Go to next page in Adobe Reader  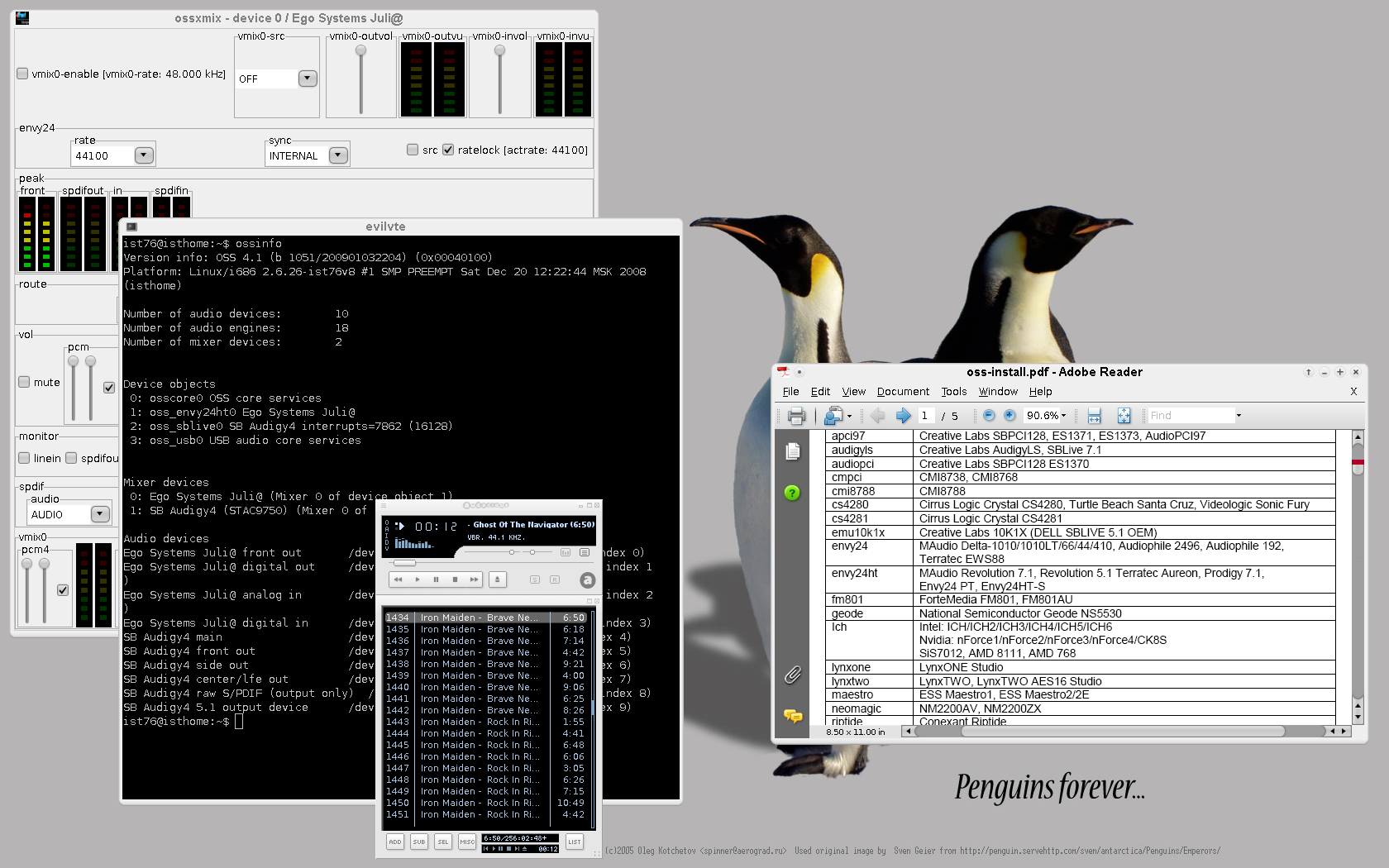click(903, 416)
